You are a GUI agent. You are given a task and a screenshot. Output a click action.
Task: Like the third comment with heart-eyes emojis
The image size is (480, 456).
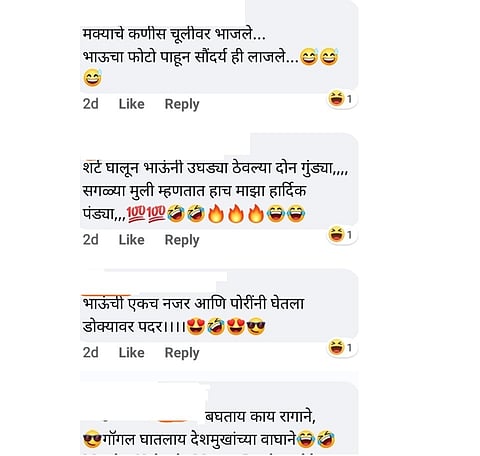132,353
